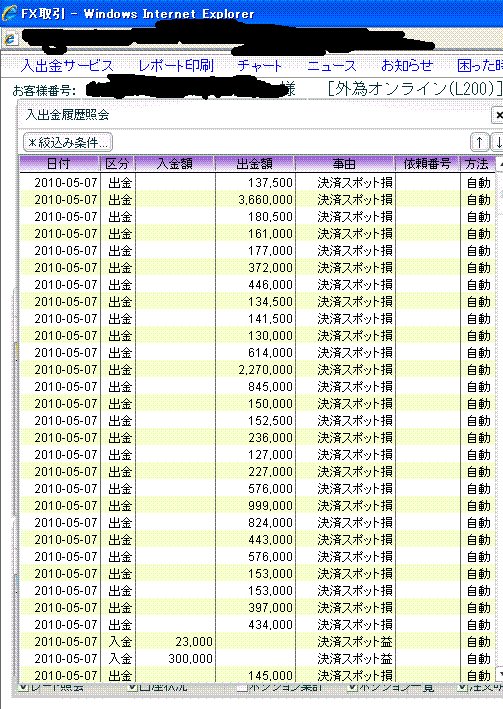Open the レポート印刷 menu
Viewport: 503px width, 709px height.
(x=176, y=66)
